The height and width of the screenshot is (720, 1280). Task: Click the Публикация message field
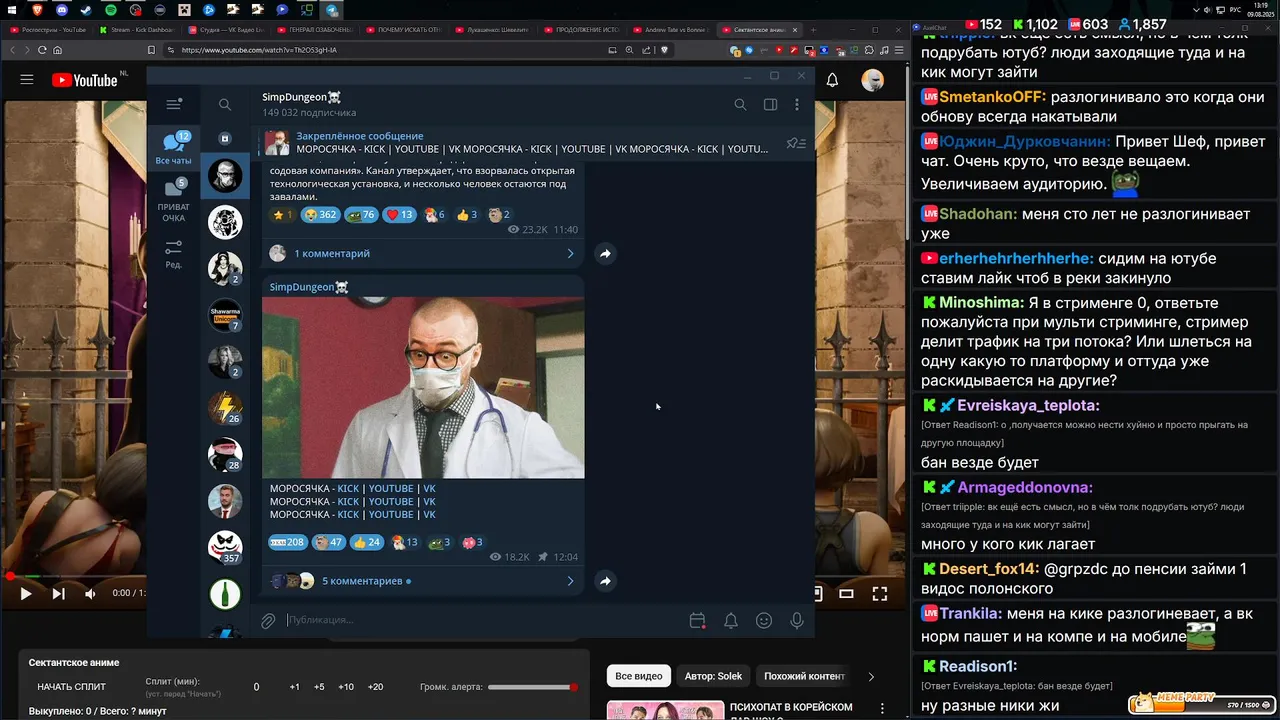483,620
